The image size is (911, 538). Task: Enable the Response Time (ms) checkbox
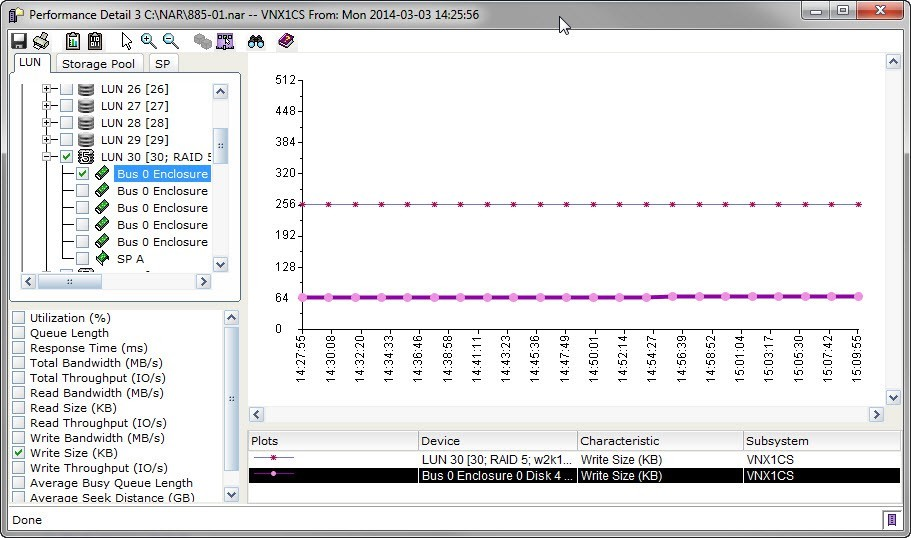19,347
